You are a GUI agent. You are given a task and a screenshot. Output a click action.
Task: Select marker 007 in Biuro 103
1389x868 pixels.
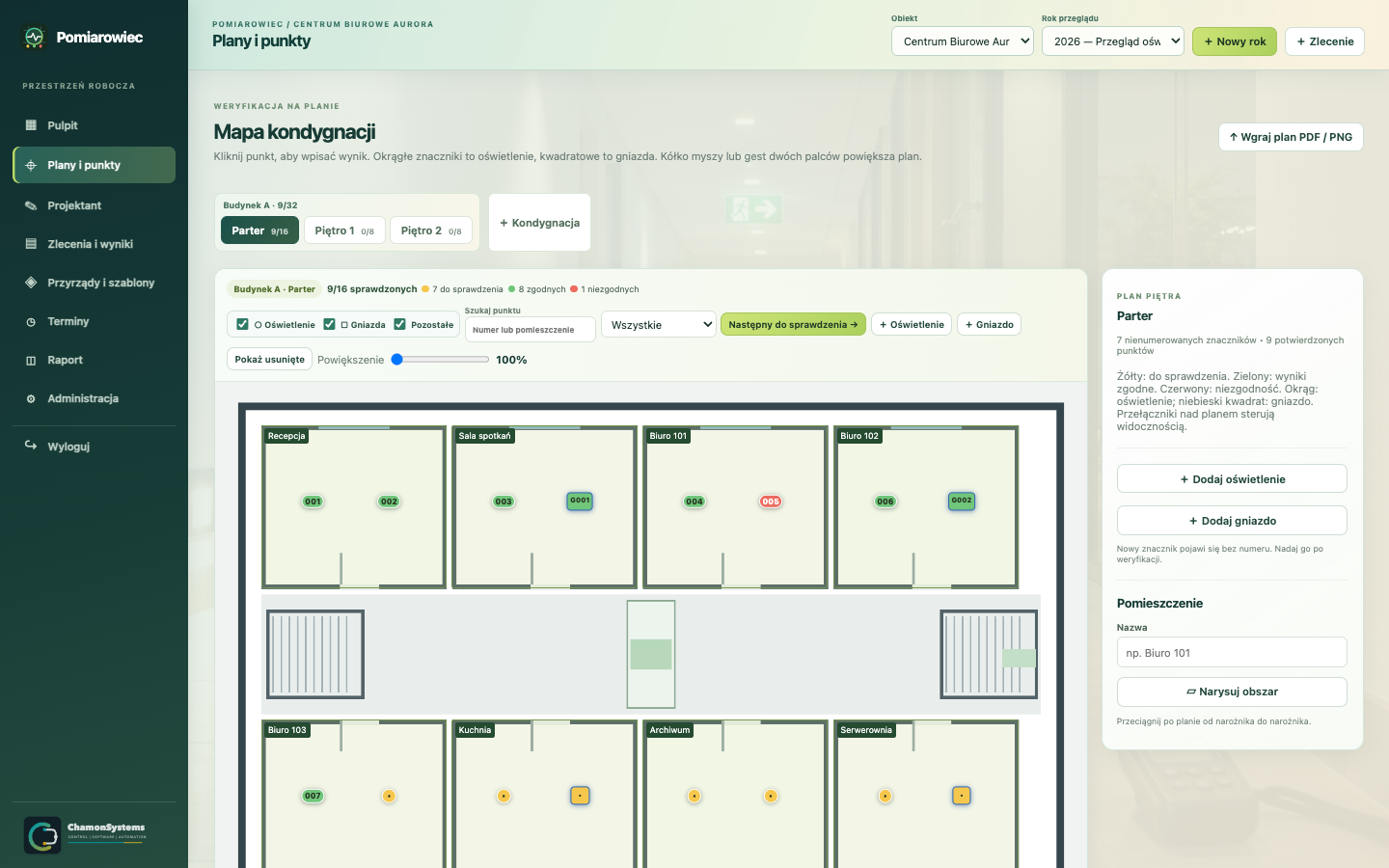(313, 796)
